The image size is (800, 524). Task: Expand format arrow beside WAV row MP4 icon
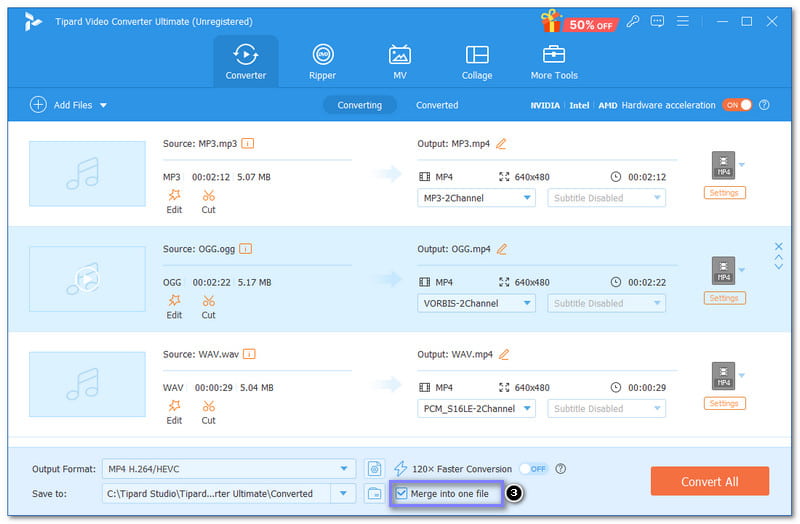[742, 376]
